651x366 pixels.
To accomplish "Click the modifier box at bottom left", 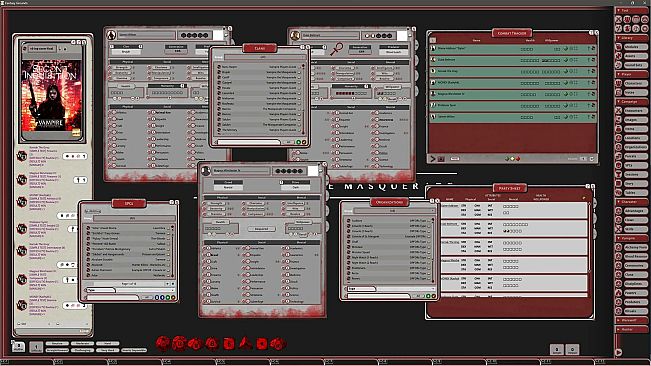I will [18, 346].
